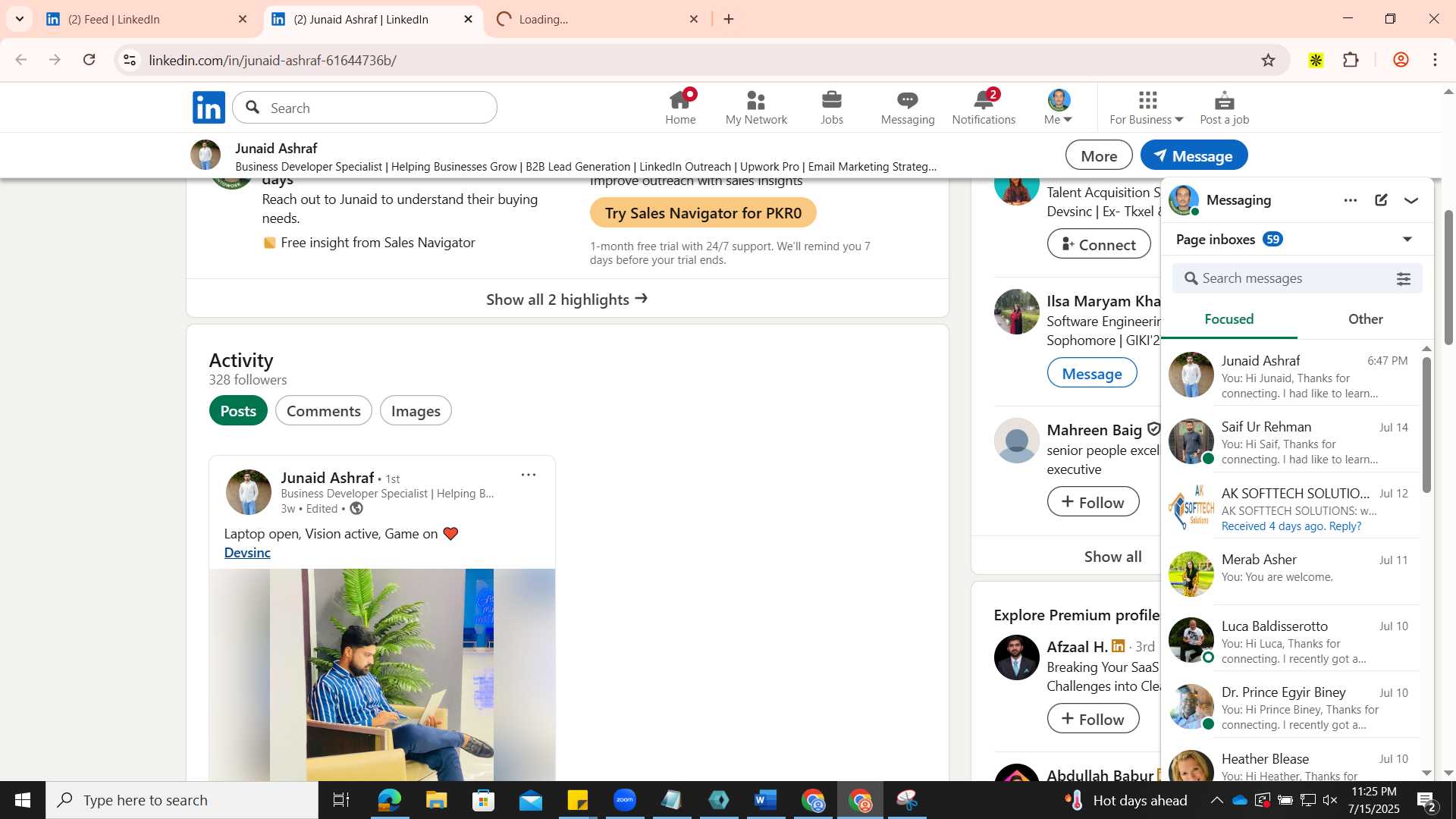Open the post's three-dot menu
Image resolution: width=1456 pixels, height=819 pixels.
529,475
